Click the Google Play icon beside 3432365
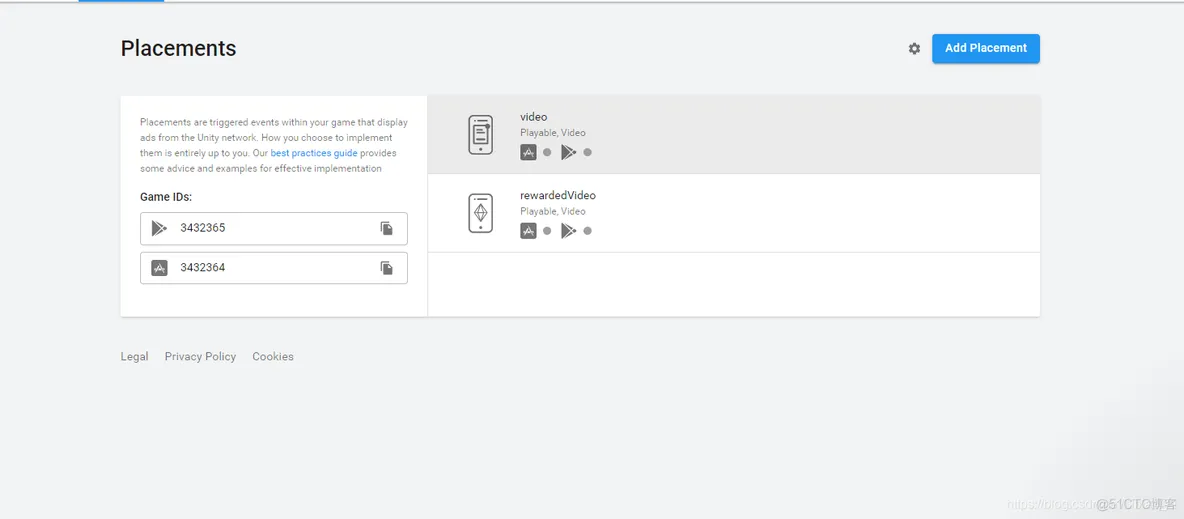 coord(159,228)
